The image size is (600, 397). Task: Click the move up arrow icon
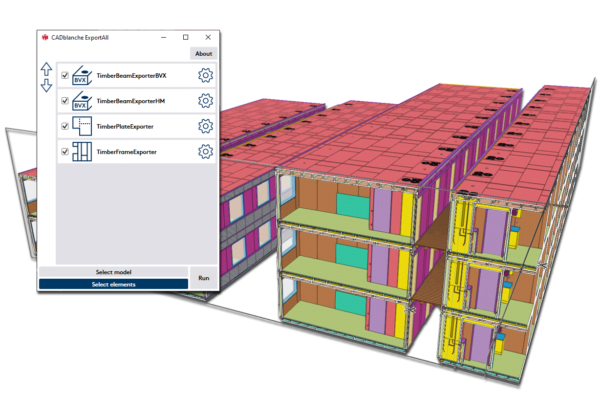pos(46,69)
